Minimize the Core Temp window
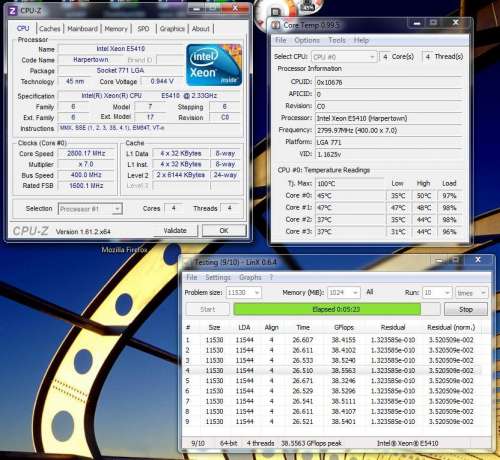 point(416,23)
